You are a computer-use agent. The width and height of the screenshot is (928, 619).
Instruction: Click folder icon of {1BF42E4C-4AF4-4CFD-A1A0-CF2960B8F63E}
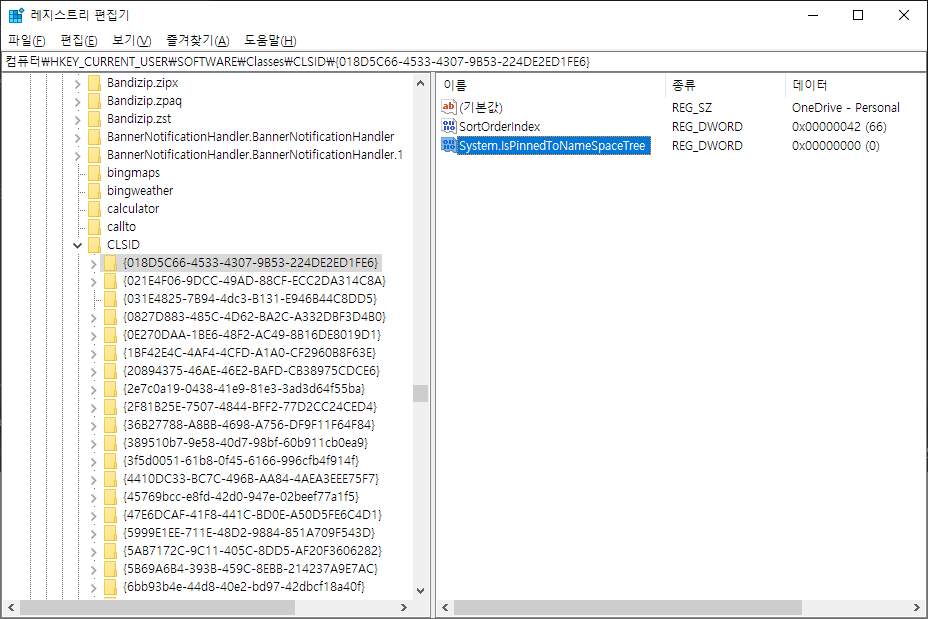tap(110, 353)
